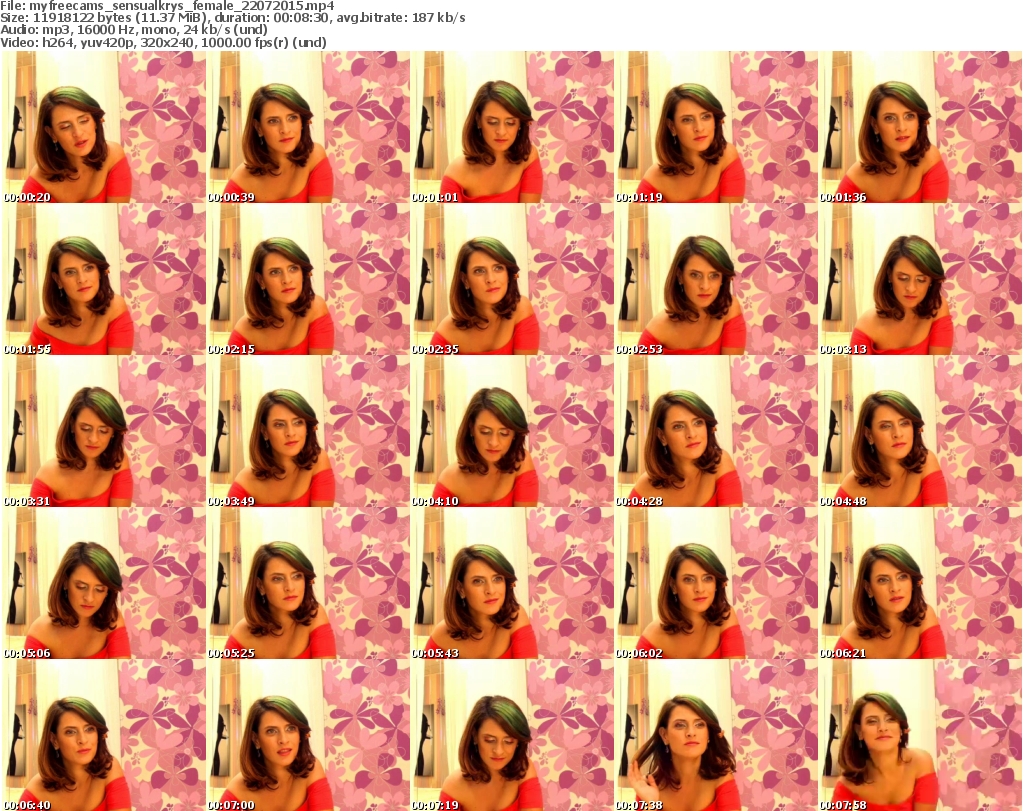Choose the frame marked 00:06:21
This screenshot has width=1024, height=811.
coord(920,584)
